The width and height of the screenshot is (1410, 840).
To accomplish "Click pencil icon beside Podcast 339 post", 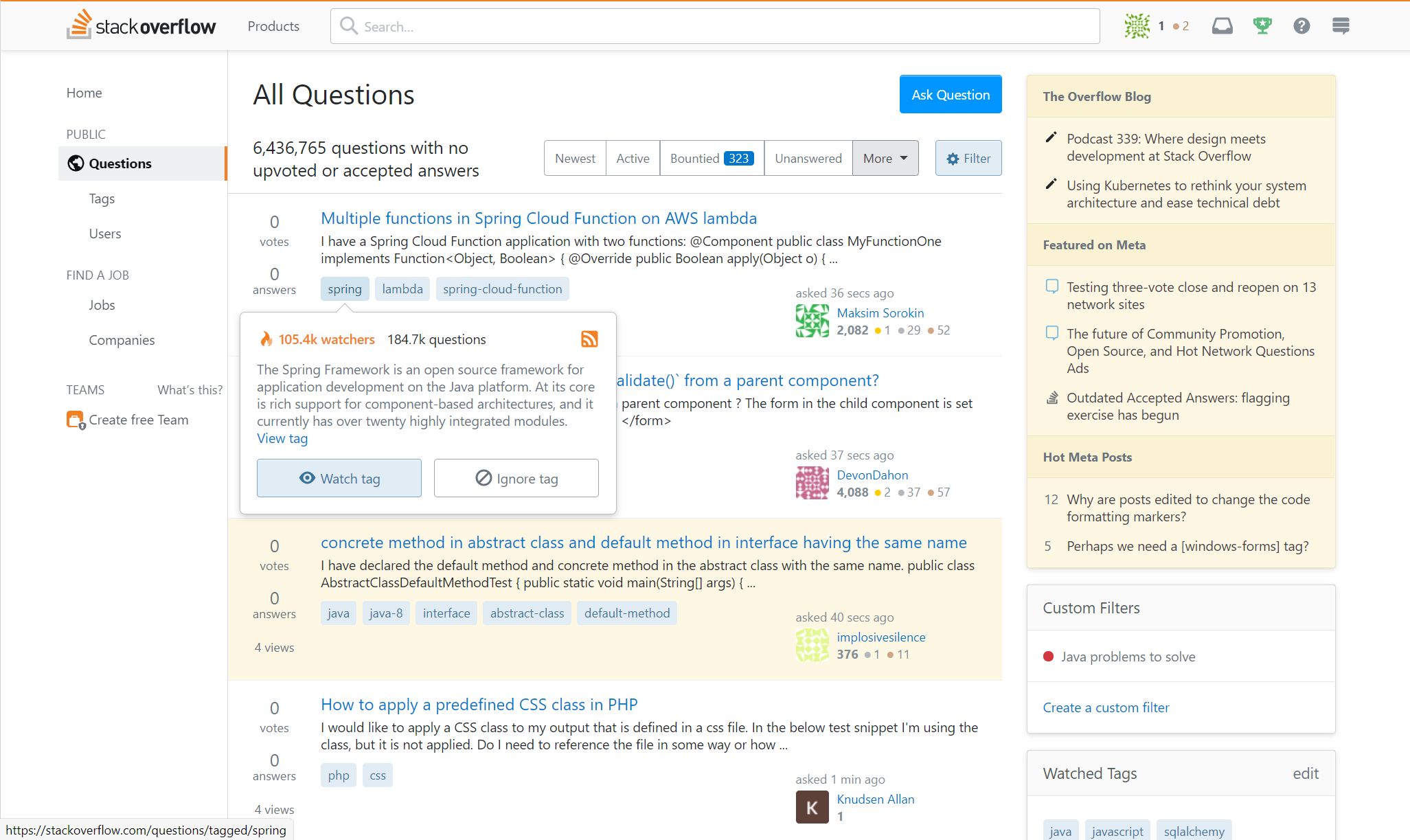I will point(1051,137).
